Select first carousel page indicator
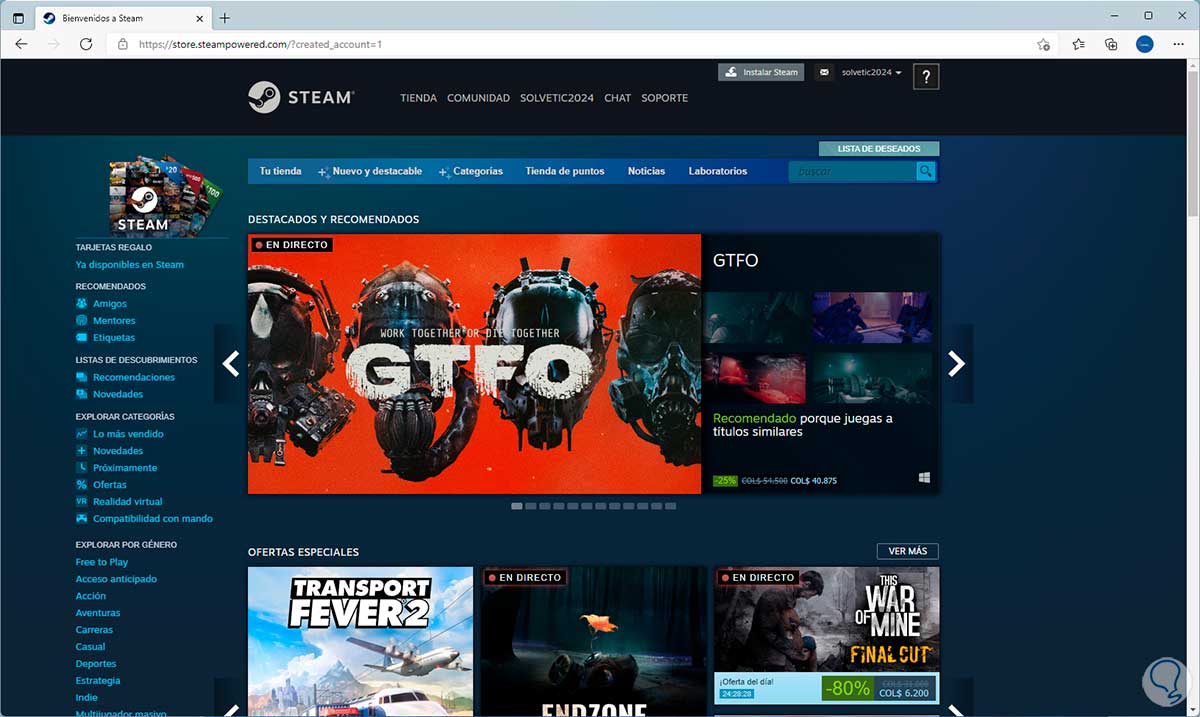Screen dimensions: 1200x717 (516, 506)
